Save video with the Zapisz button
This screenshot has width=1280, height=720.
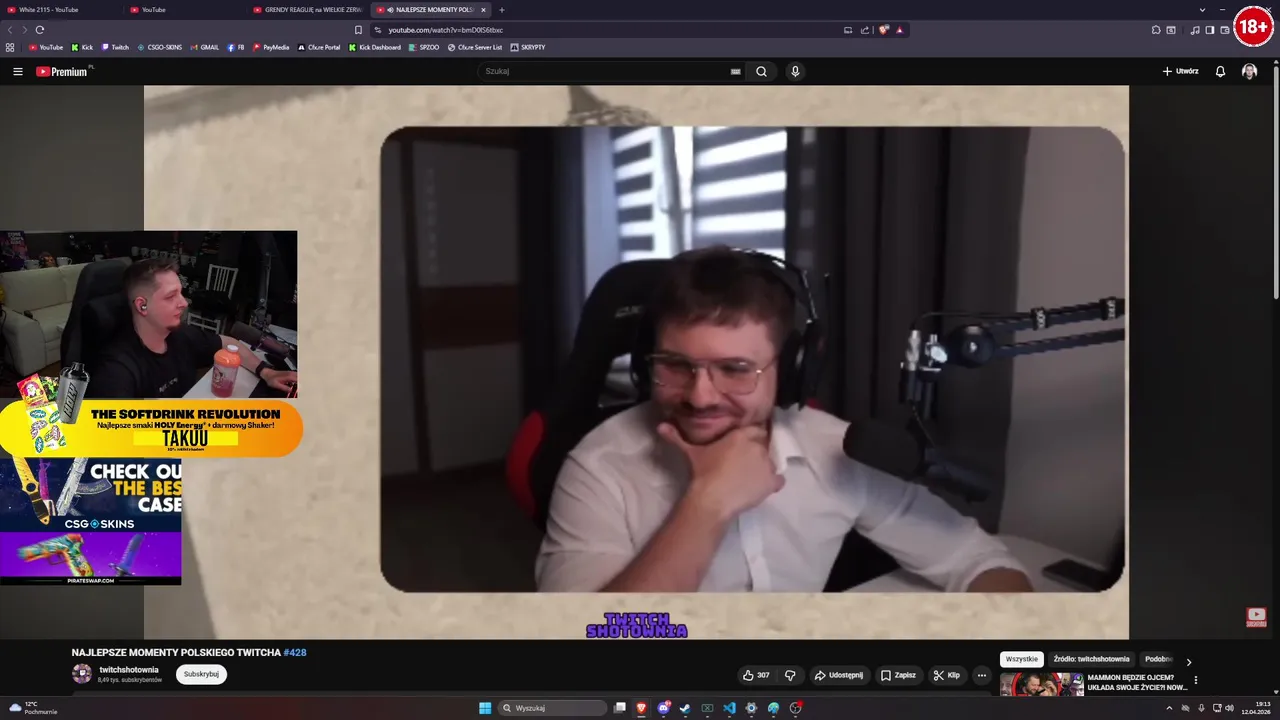(898, 675)
